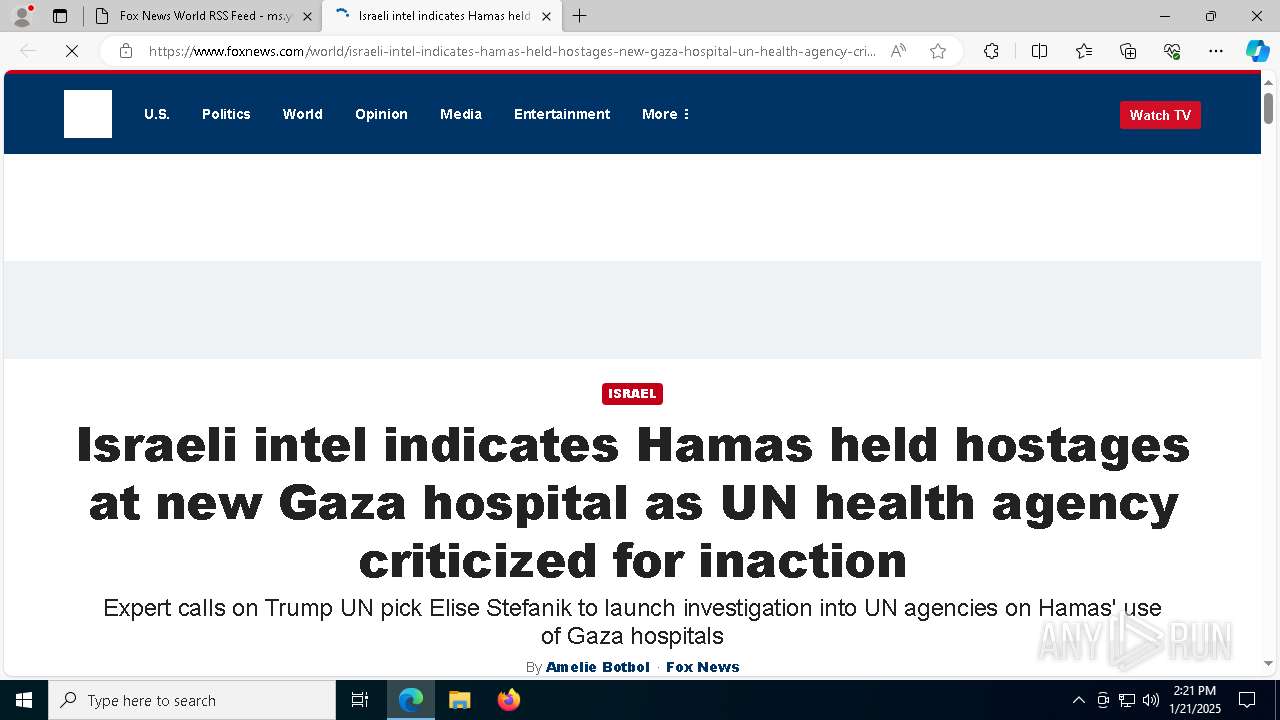1280x720 pixels.
Task: Open the Favorites list icon
Action: tap(1084, 51)
